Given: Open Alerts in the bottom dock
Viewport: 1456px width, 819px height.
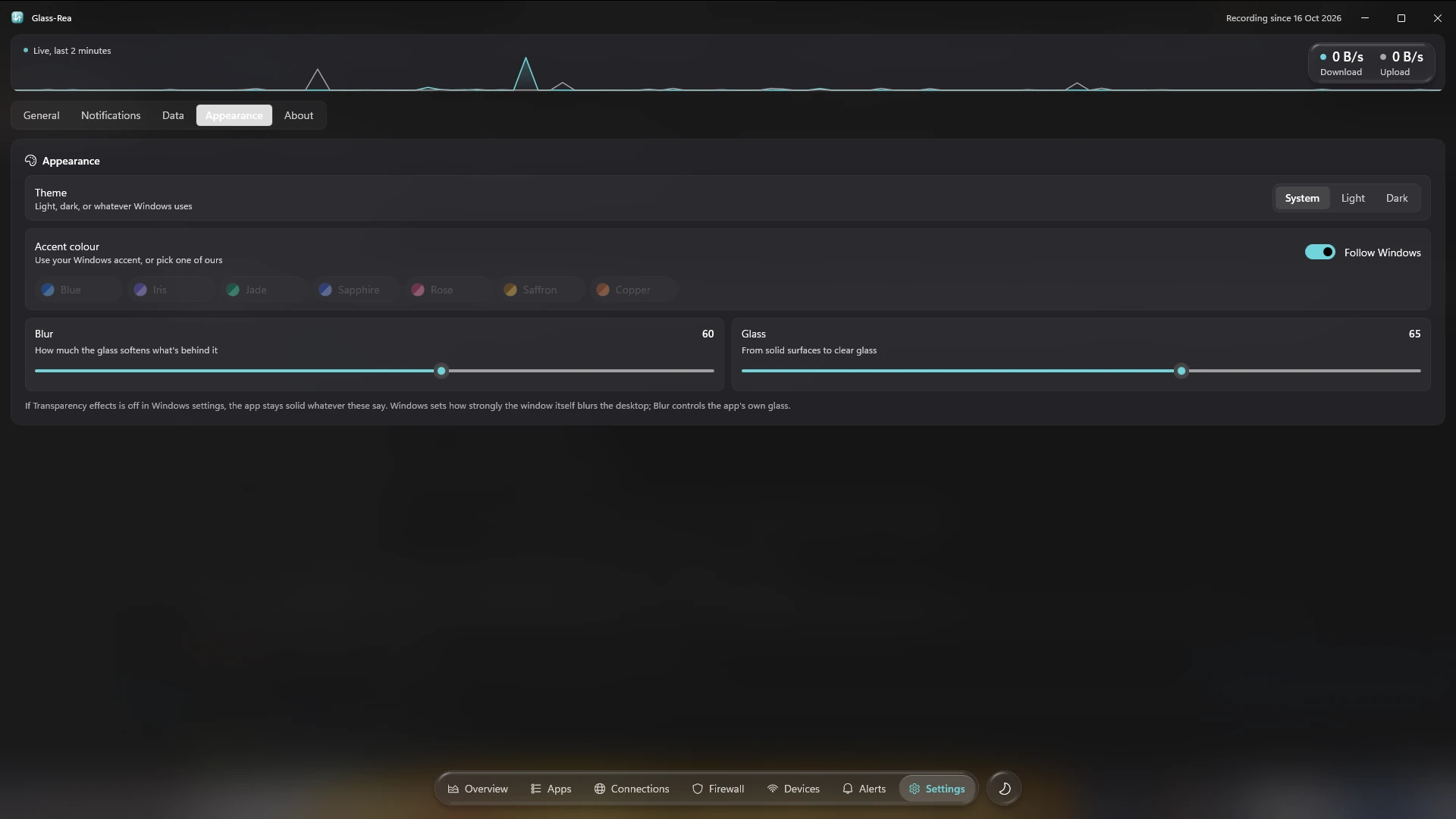Looking at the screenshot, I should click(x=864, y=789).
